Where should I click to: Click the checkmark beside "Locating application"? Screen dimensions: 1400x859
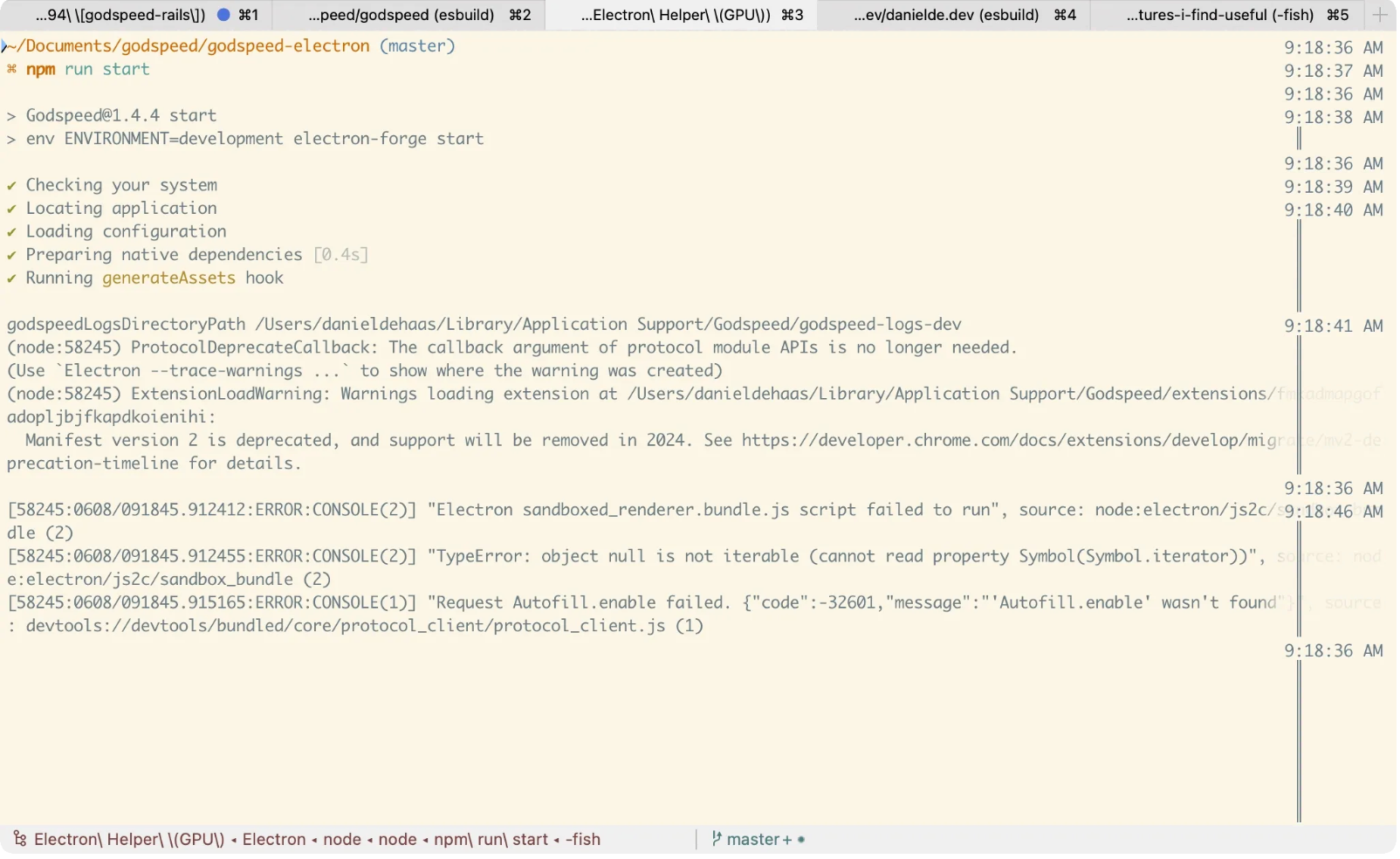click(x=11, y=209)
